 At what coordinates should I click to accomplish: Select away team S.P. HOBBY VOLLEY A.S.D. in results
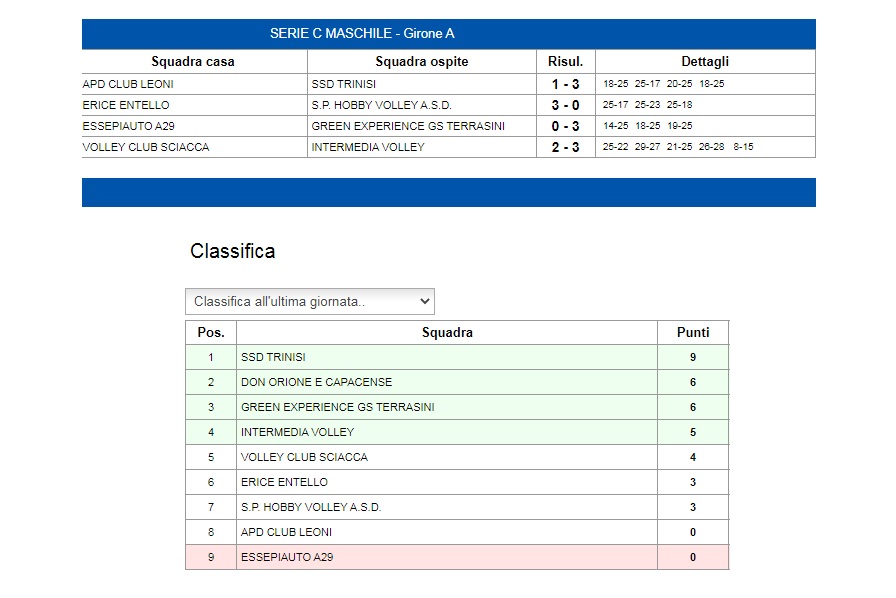point(382,105)
